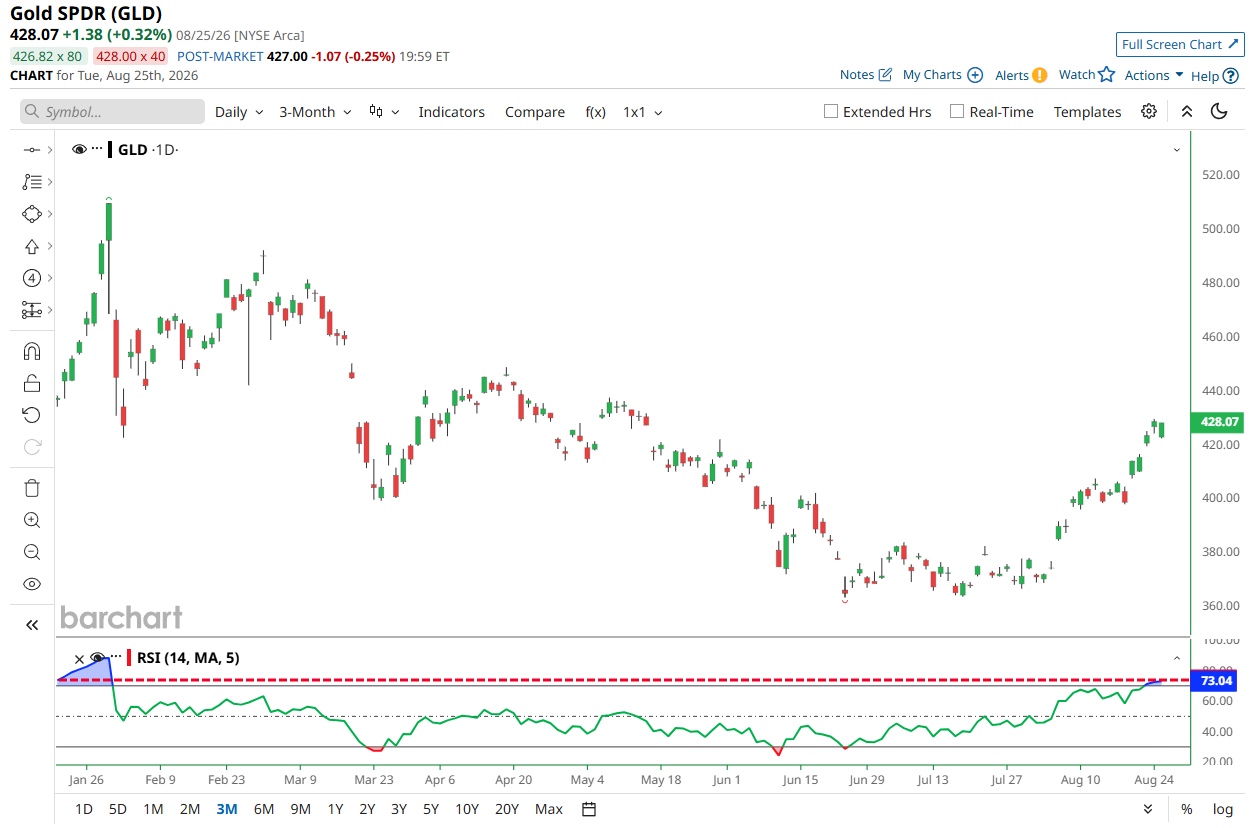The image size is (1254, 828).
Task: Enable the Real-Time checkbox
Action: click(957, 111)
